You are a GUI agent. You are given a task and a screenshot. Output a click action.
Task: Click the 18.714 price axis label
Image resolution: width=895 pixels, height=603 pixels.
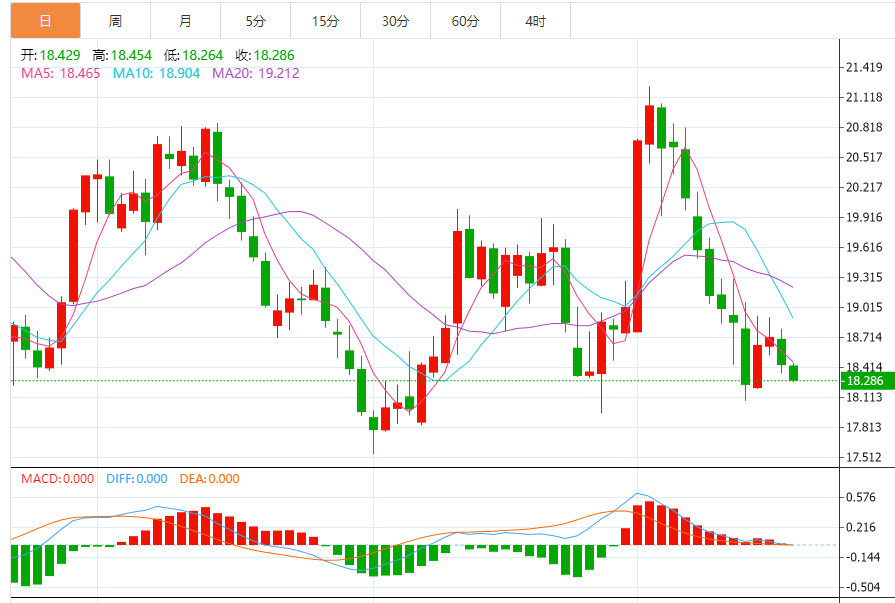click(864, 337)
